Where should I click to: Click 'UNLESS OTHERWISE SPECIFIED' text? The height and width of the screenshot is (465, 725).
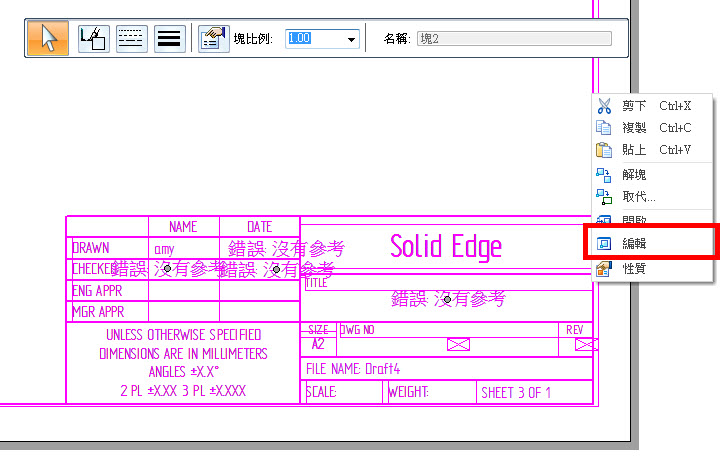click(184, 335)
